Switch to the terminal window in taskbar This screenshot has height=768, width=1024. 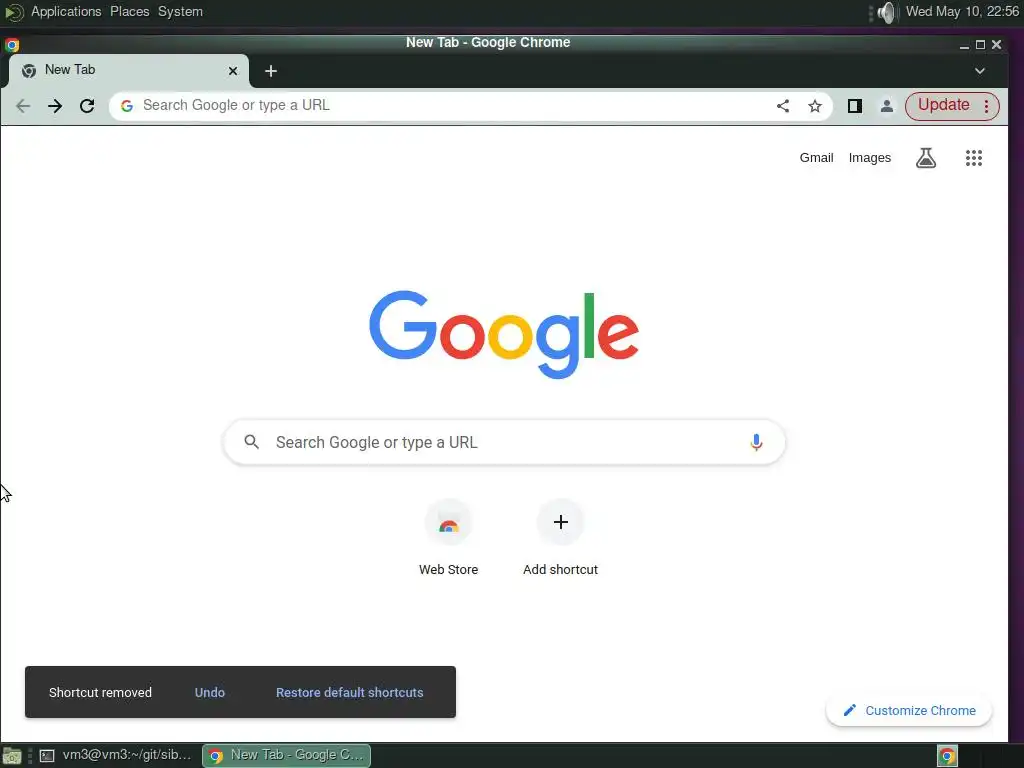(116, 755)
